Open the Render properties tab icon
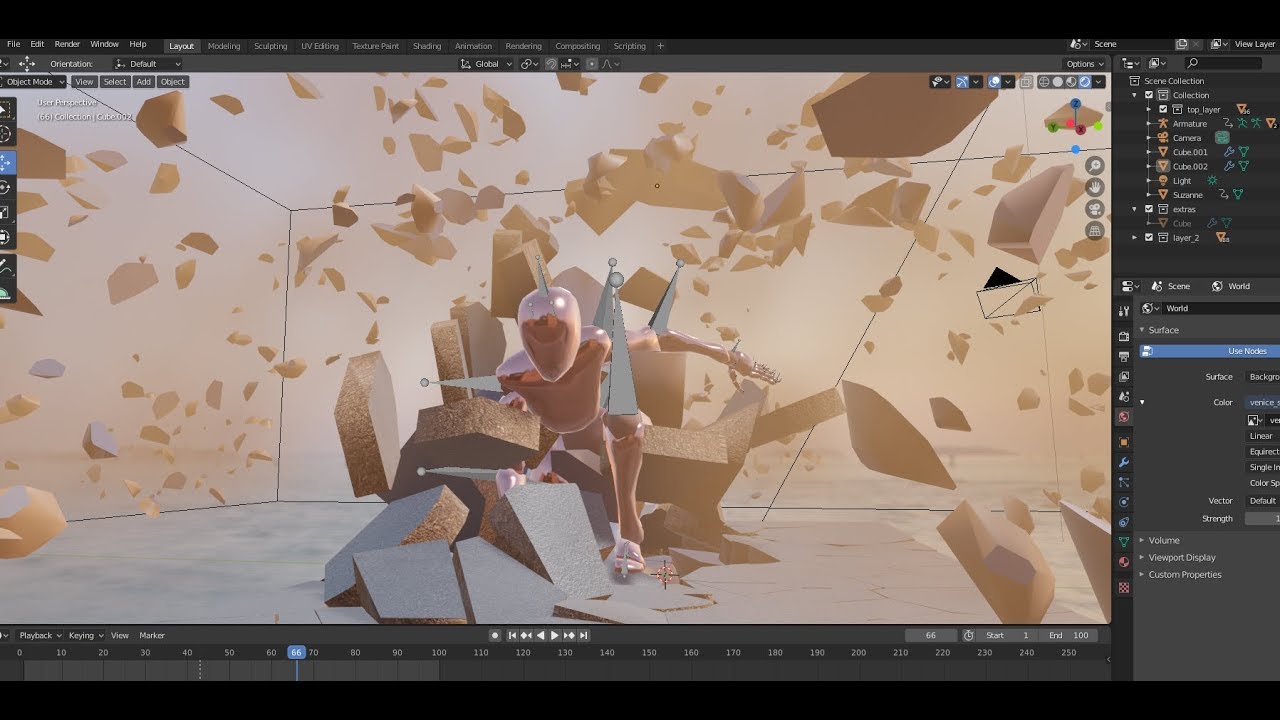The height and width of the screenshot is (720, 1280). pos(1124,336)
